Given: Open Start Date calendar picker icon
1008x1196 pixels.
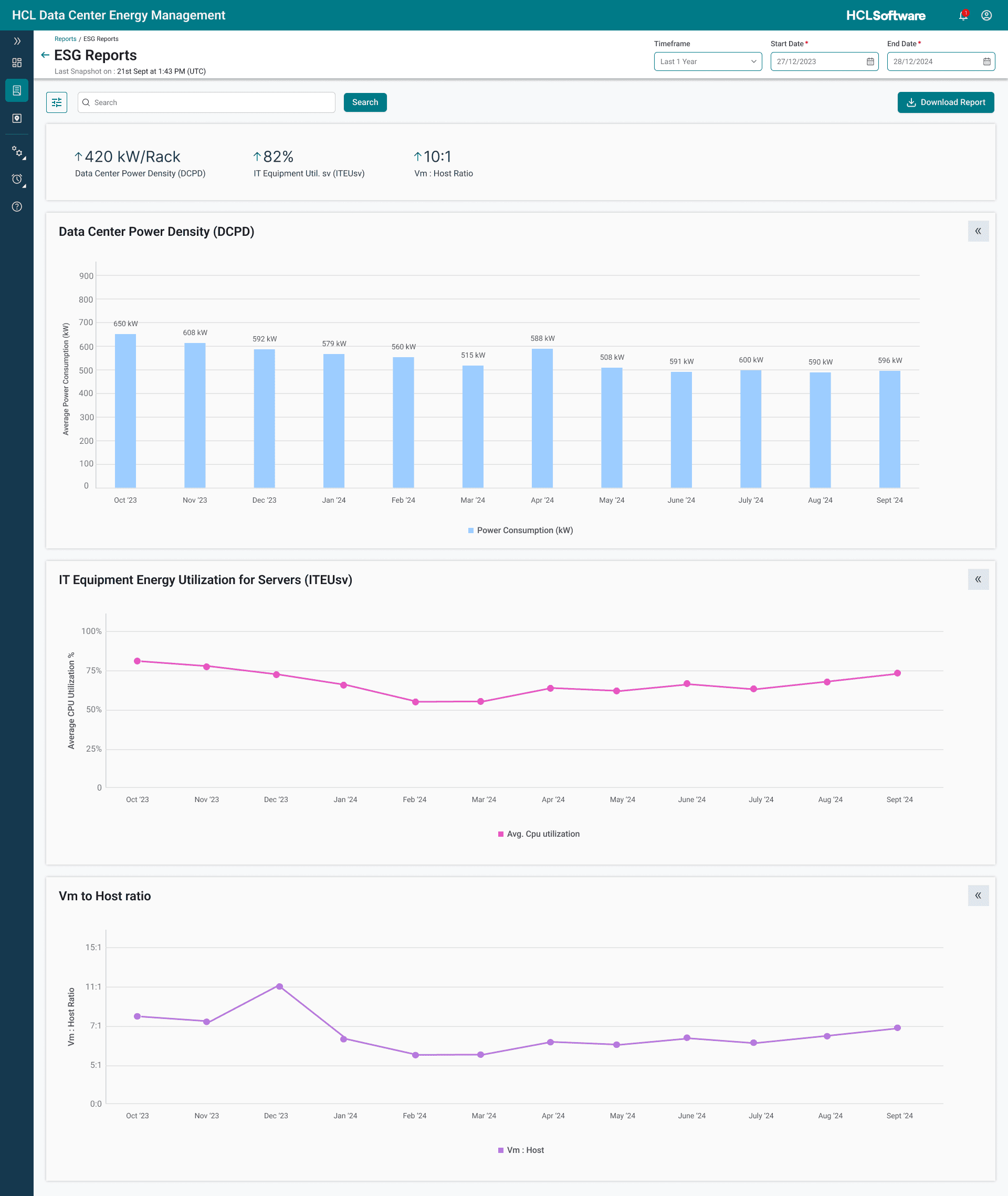Looking at the screenshot, I should (x=870, y=62).
